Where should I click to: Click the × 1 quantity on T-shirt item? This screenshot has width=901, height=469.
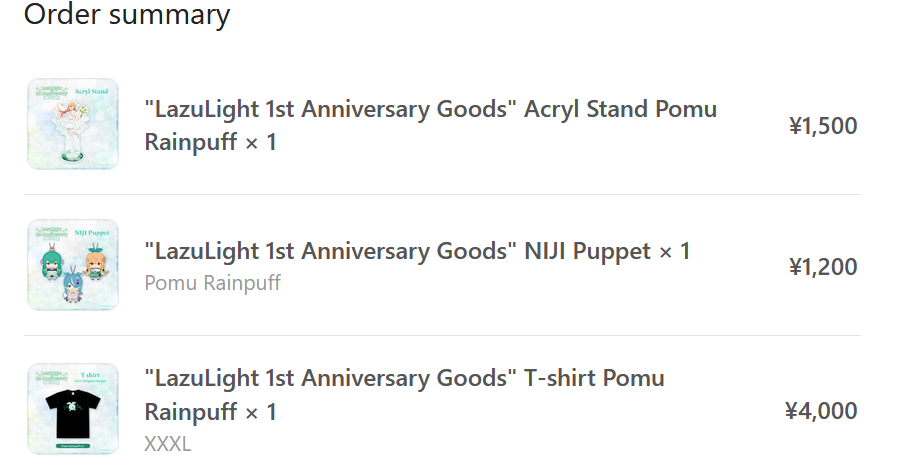[x=261, y=412]
